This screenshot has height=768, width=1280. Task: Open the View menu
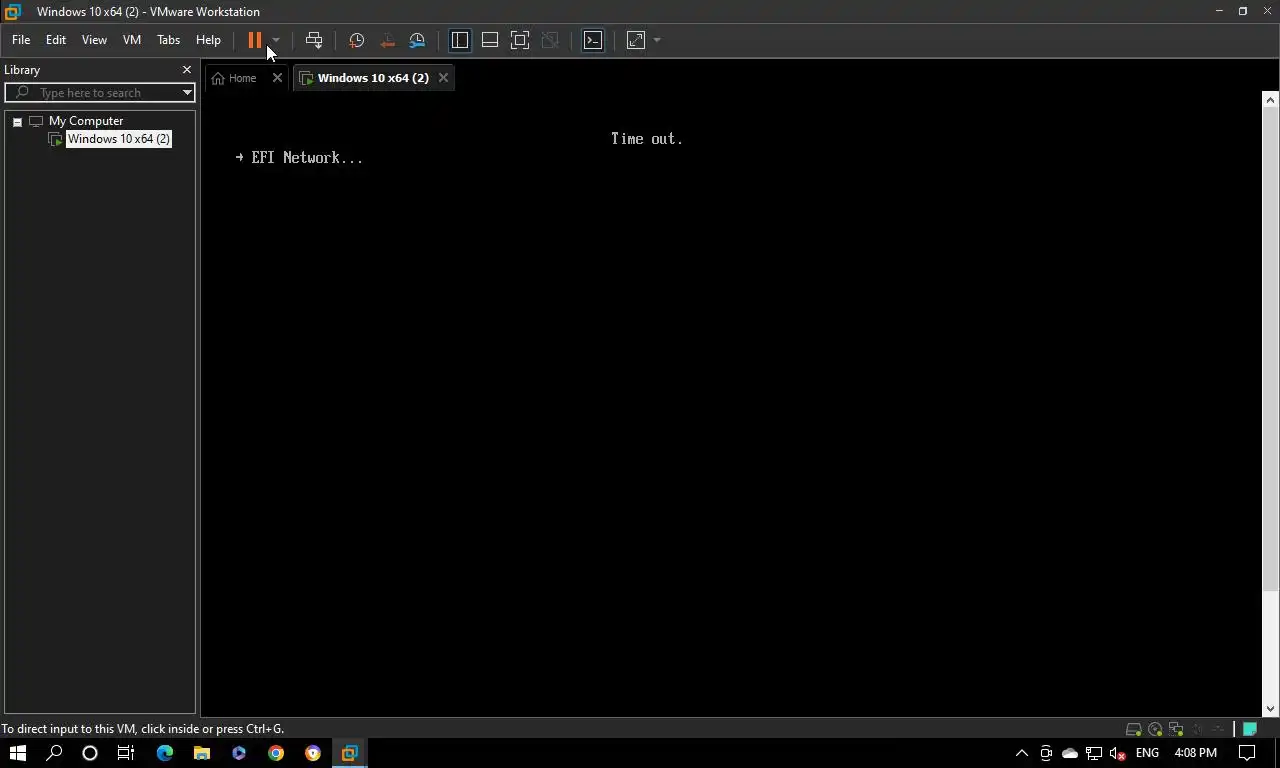pyautogui.click(x=94, y=40)
